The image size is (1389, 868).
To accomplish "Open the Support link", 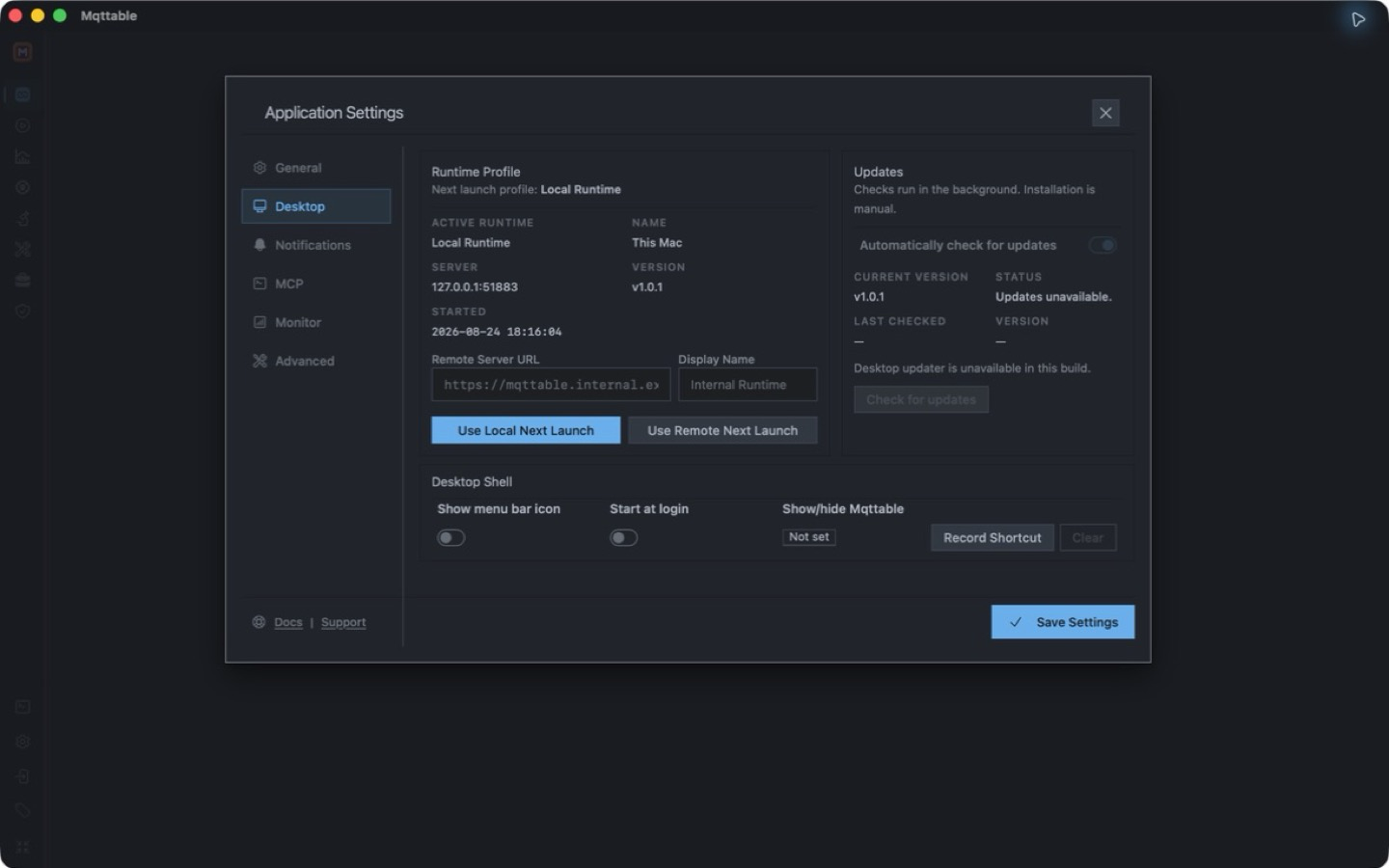I will (x=343, y=622).
